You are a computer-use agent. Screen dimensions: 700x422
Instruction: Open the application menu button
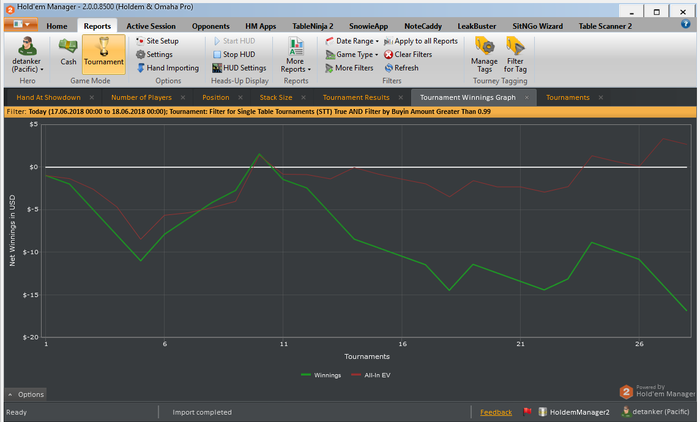(21, 25)
